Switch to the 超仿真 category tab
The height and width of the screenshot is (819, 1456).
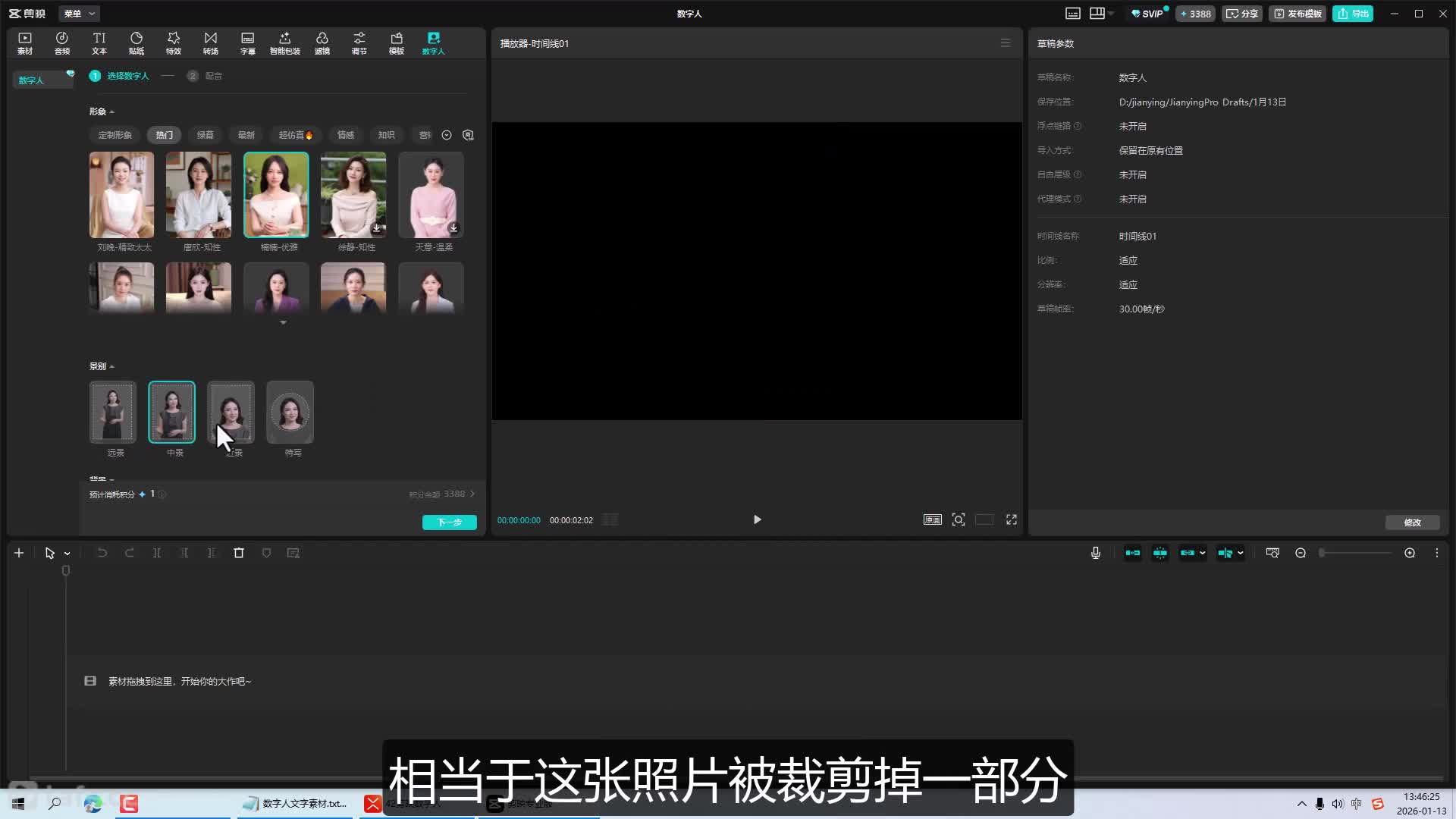[x=295, y=135]
